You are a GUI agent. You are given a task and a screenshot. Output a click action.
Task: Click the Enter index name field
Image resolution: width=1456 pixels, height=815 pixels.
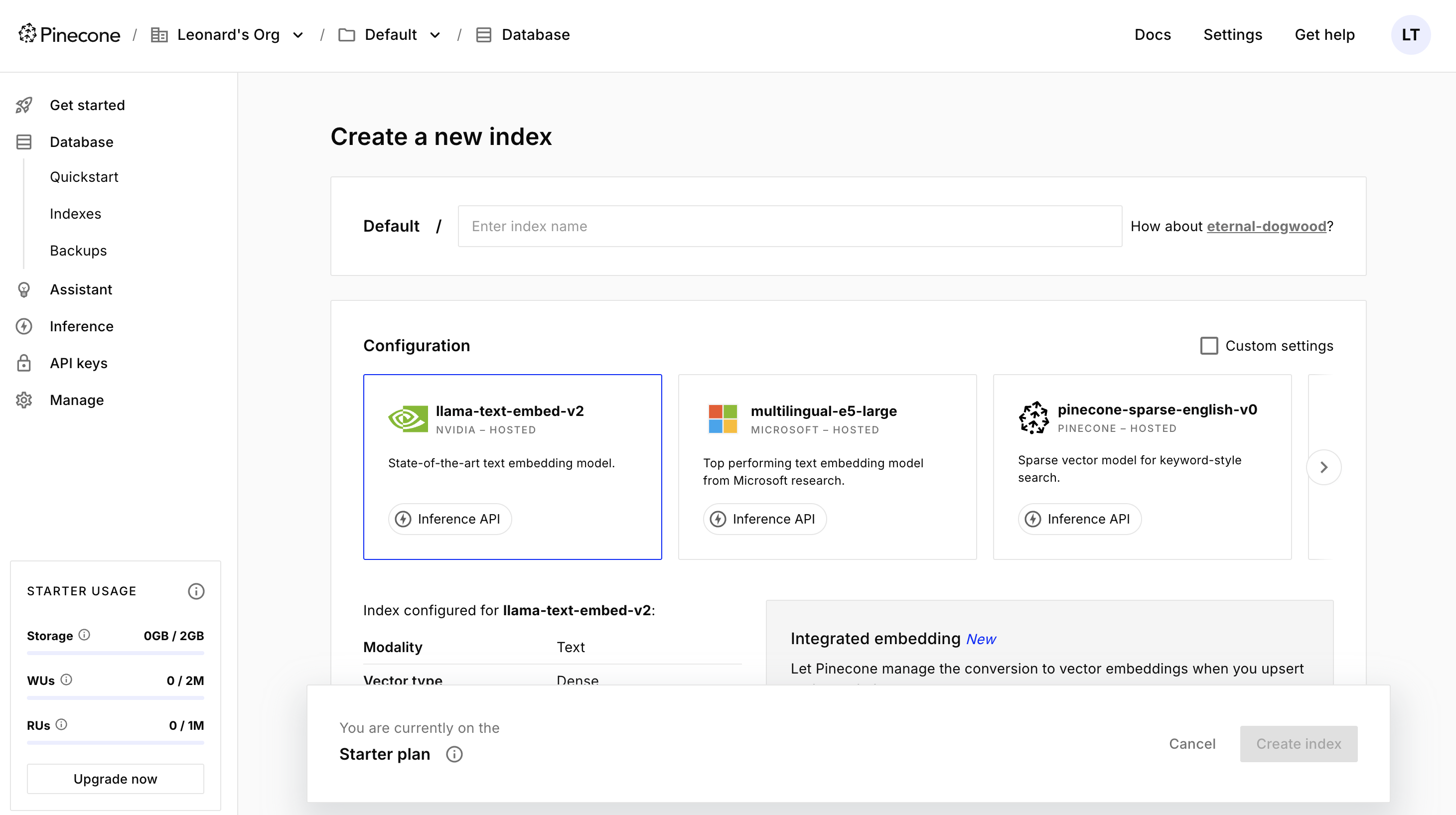pyautogui.click(x=789, y=226)
